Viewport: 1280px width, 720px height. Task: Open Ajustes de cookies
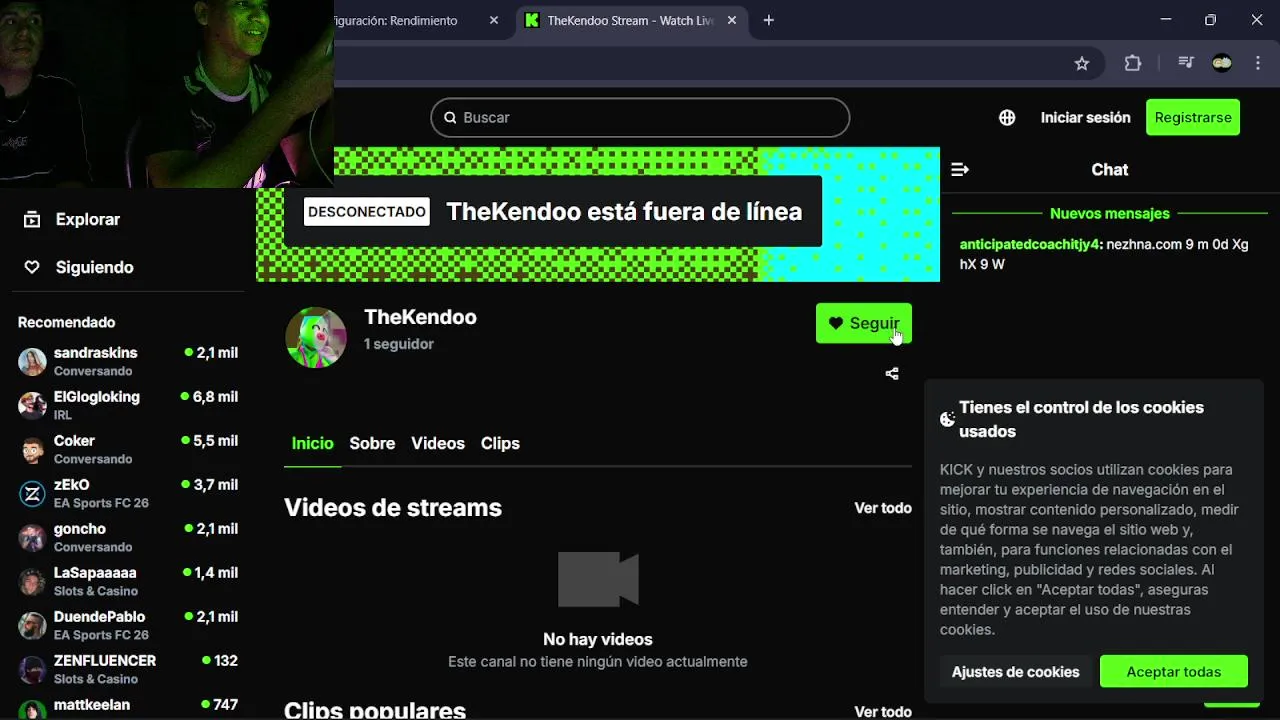(x=1015, y=671)
